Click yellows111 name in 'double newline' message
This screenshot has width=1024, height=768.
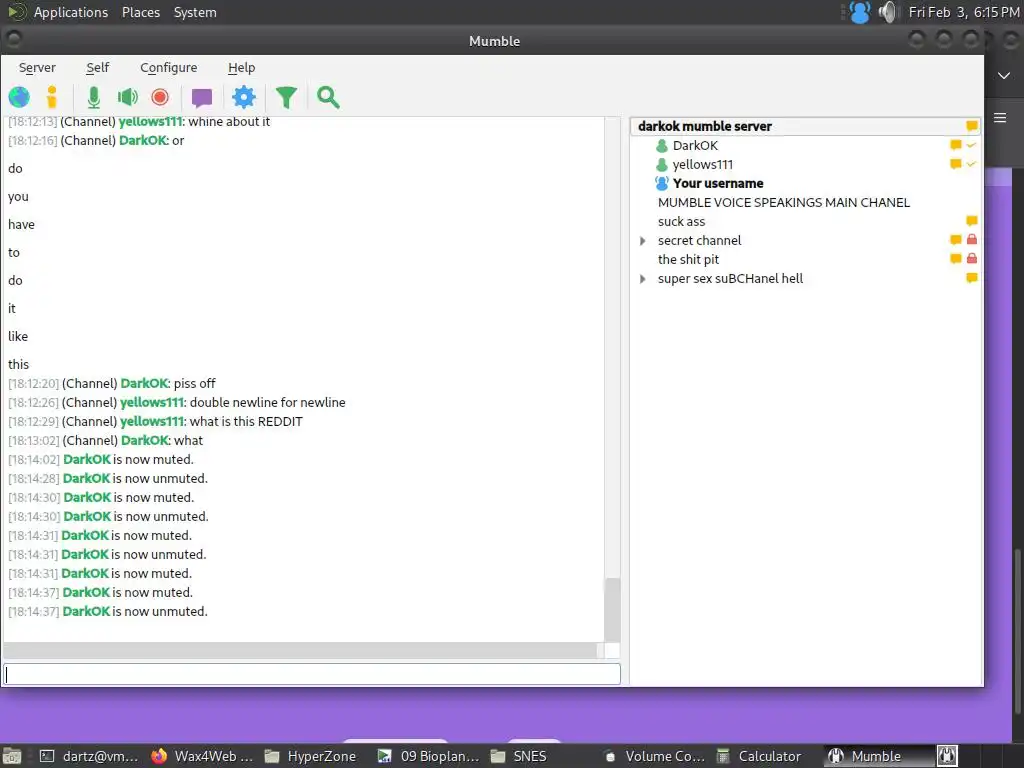(152, 402)
